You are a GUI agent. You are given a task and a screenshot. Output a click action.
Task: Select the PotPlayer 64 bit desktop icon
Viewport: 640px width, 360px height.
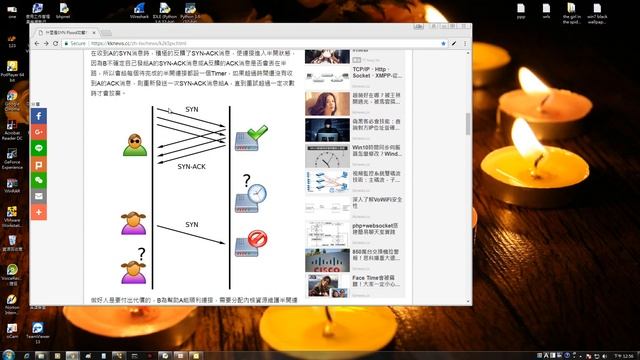12,70
